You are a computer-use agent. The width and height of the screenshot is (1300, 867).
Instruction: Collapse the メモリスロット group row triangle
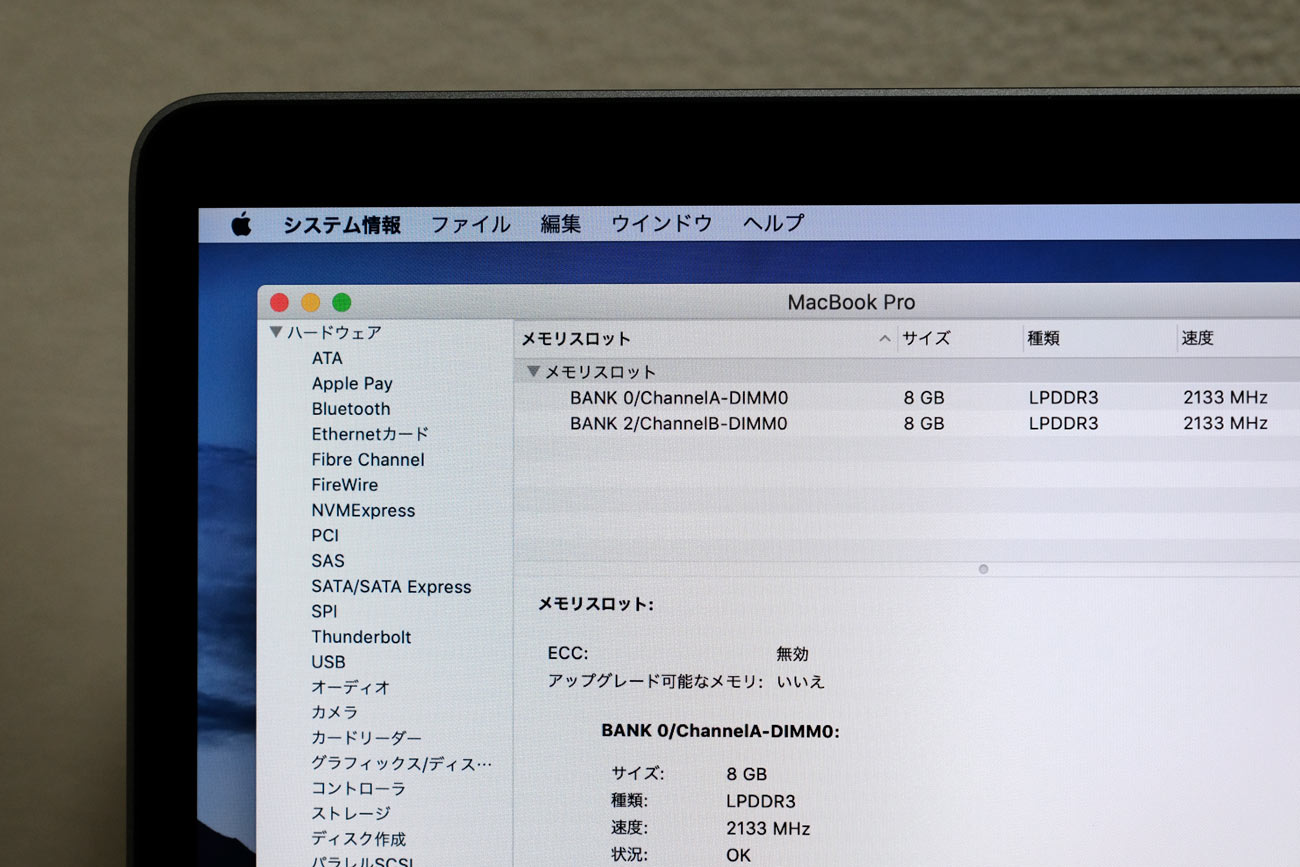pos(533,371)
